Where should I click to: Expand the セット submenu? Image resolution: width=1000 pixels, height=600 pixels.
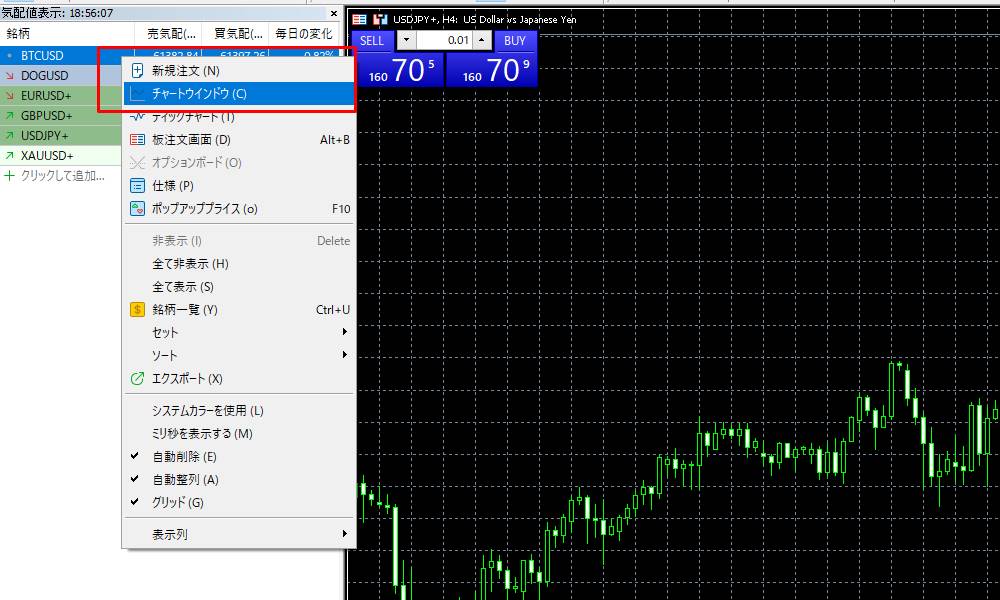coord(345,332)
